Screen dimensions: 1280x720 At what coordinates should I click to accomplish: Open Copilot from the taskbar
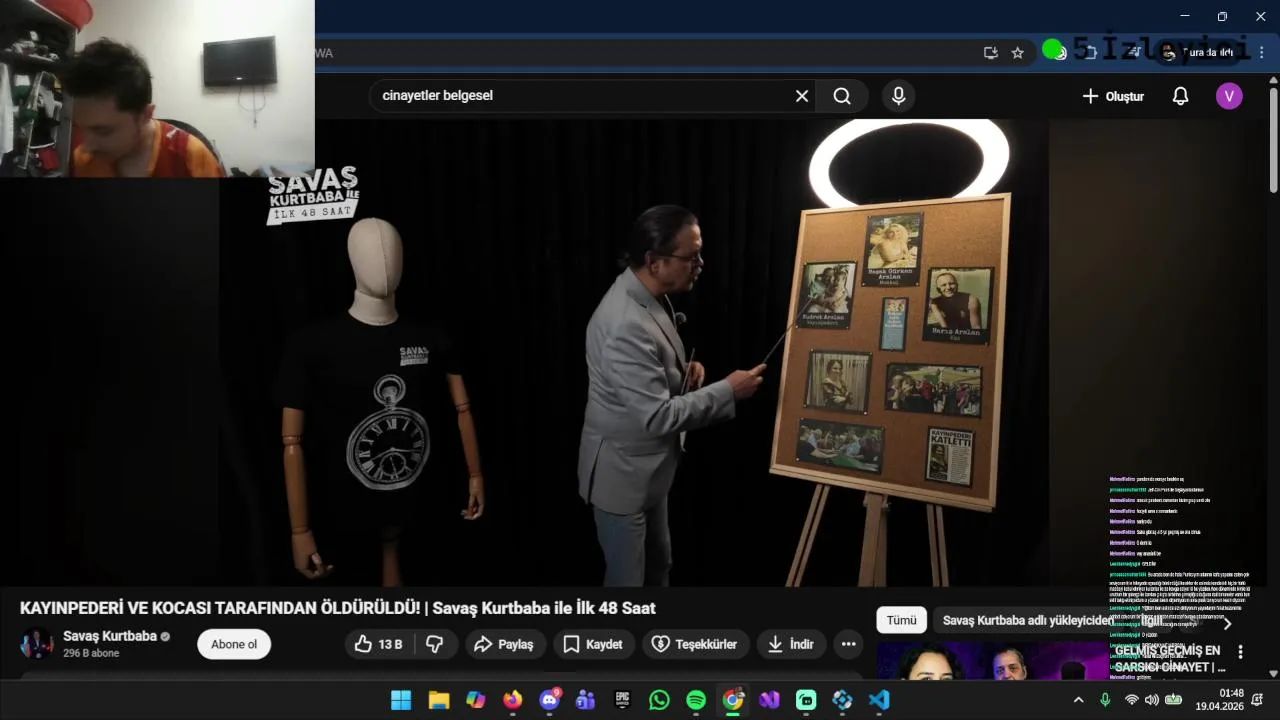476,700
